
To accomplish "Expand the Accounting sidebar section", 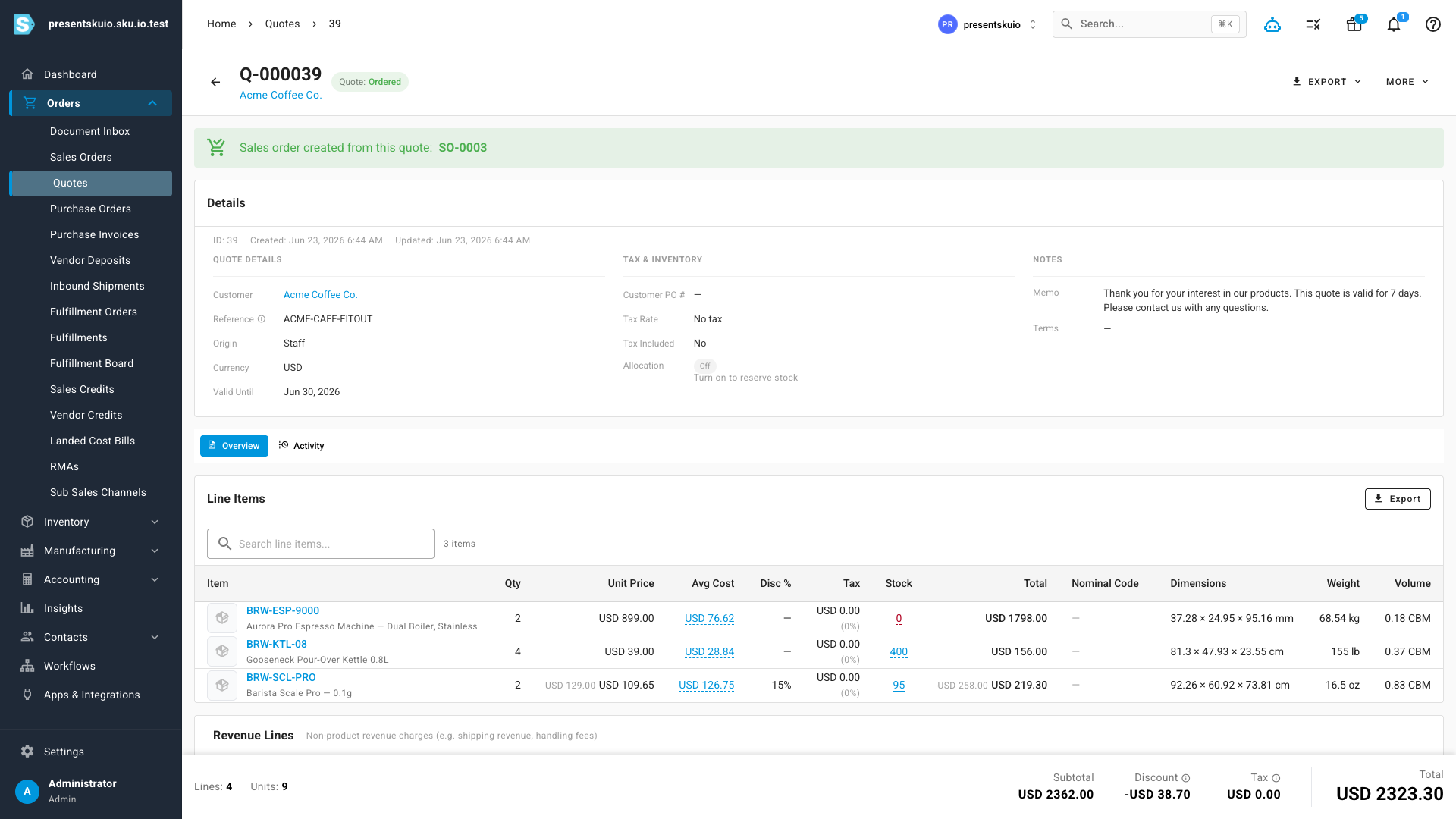I will click(91, 579).
